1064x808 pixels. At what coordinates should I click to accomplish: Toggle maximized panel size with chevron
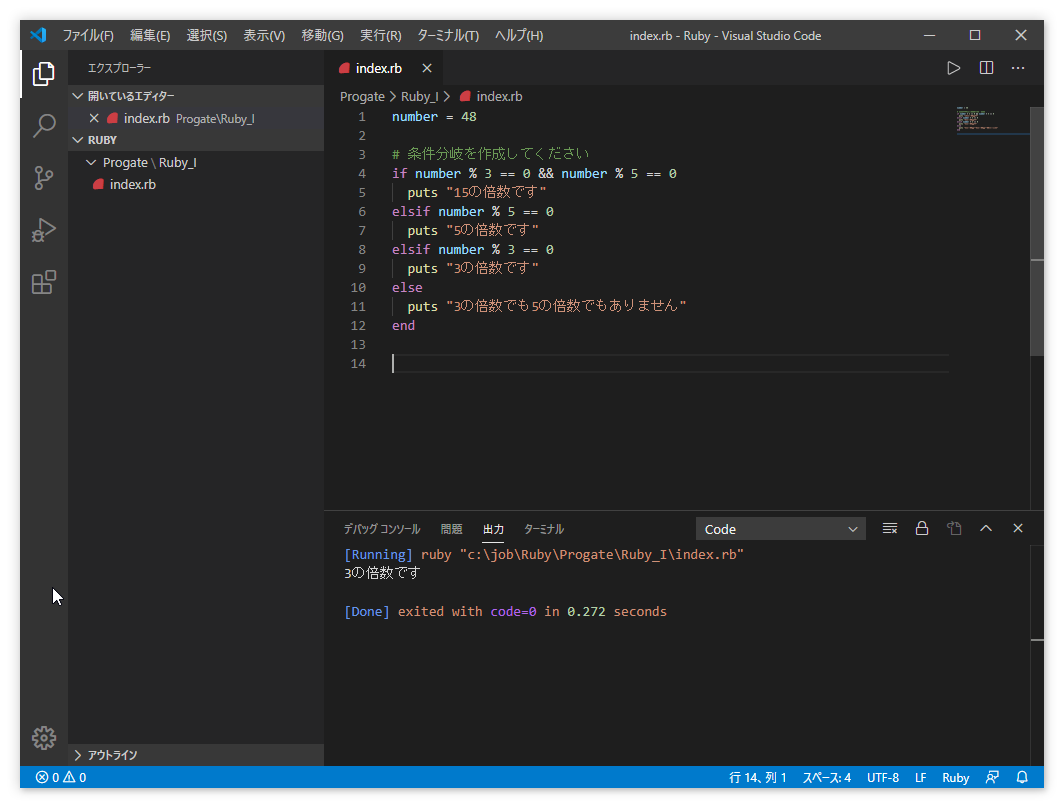[x=986, y=529]
